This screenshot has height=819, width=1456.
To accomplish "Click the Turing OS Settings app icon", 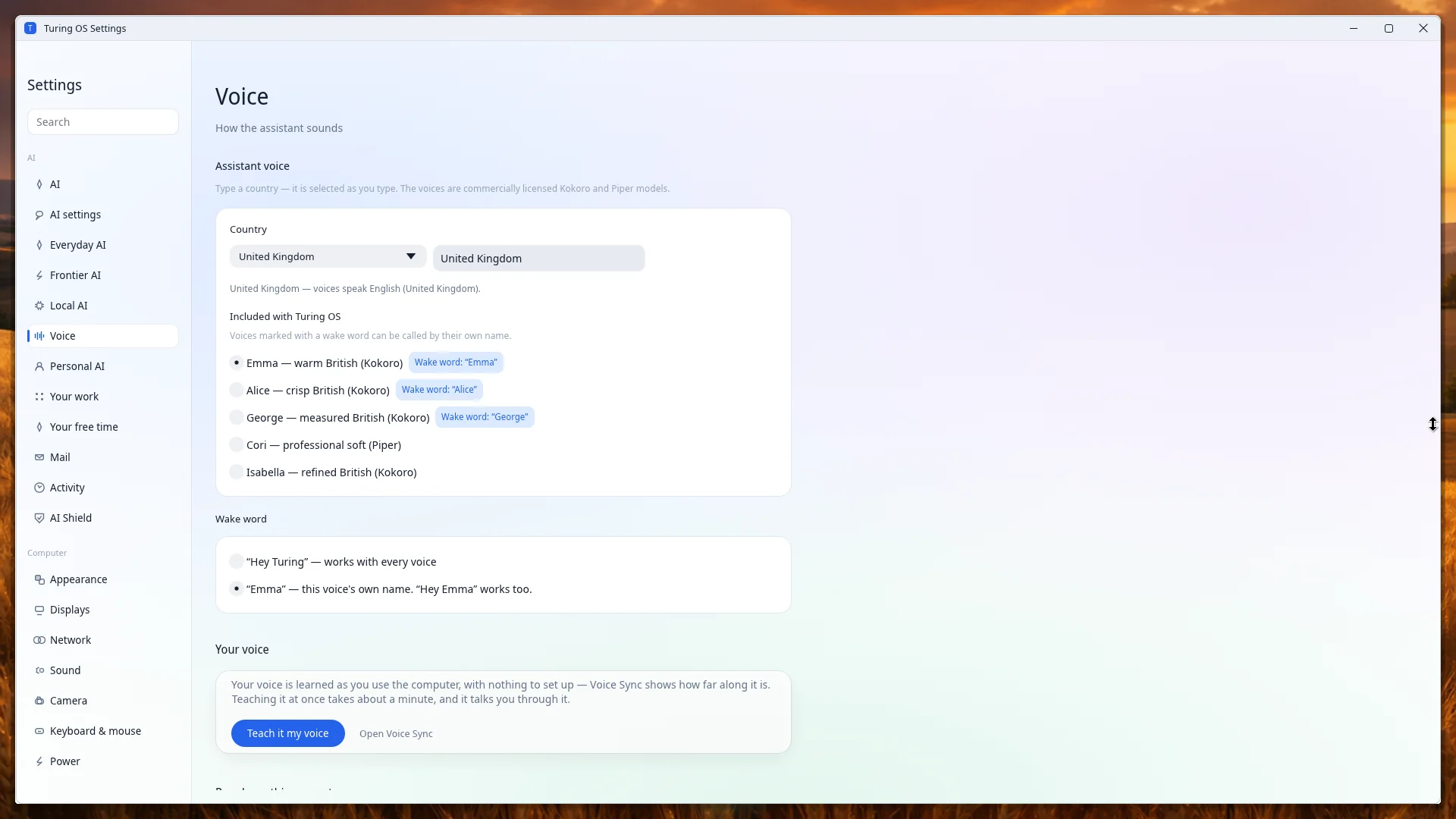I will (30, 28).
